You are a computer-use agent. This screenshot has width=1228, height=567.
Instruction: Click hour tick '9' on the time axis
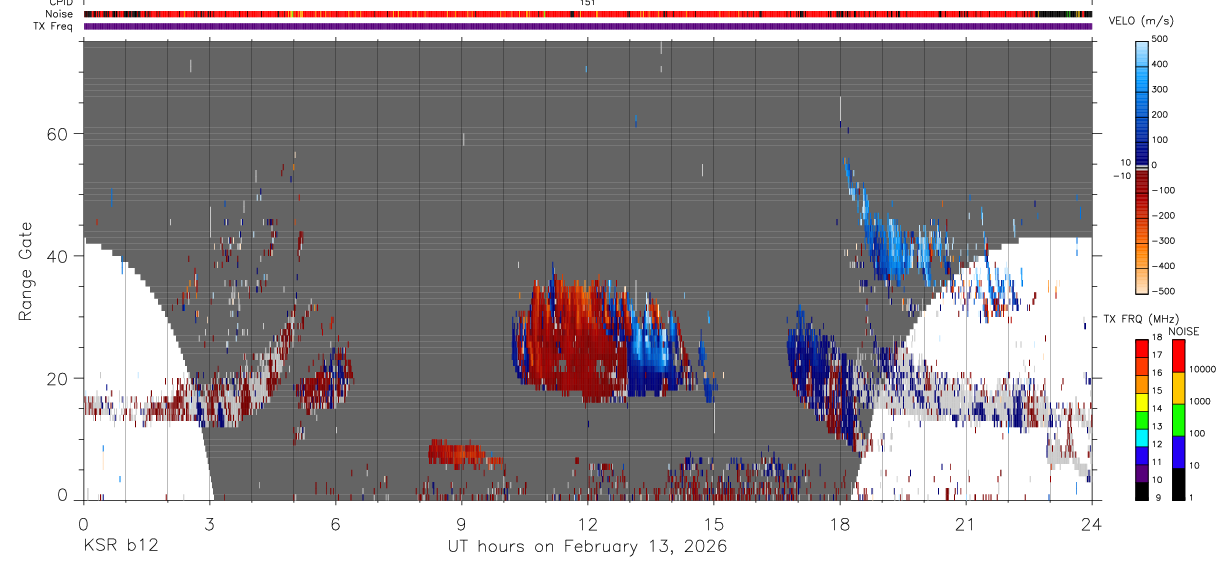click(x=462, y=523)
